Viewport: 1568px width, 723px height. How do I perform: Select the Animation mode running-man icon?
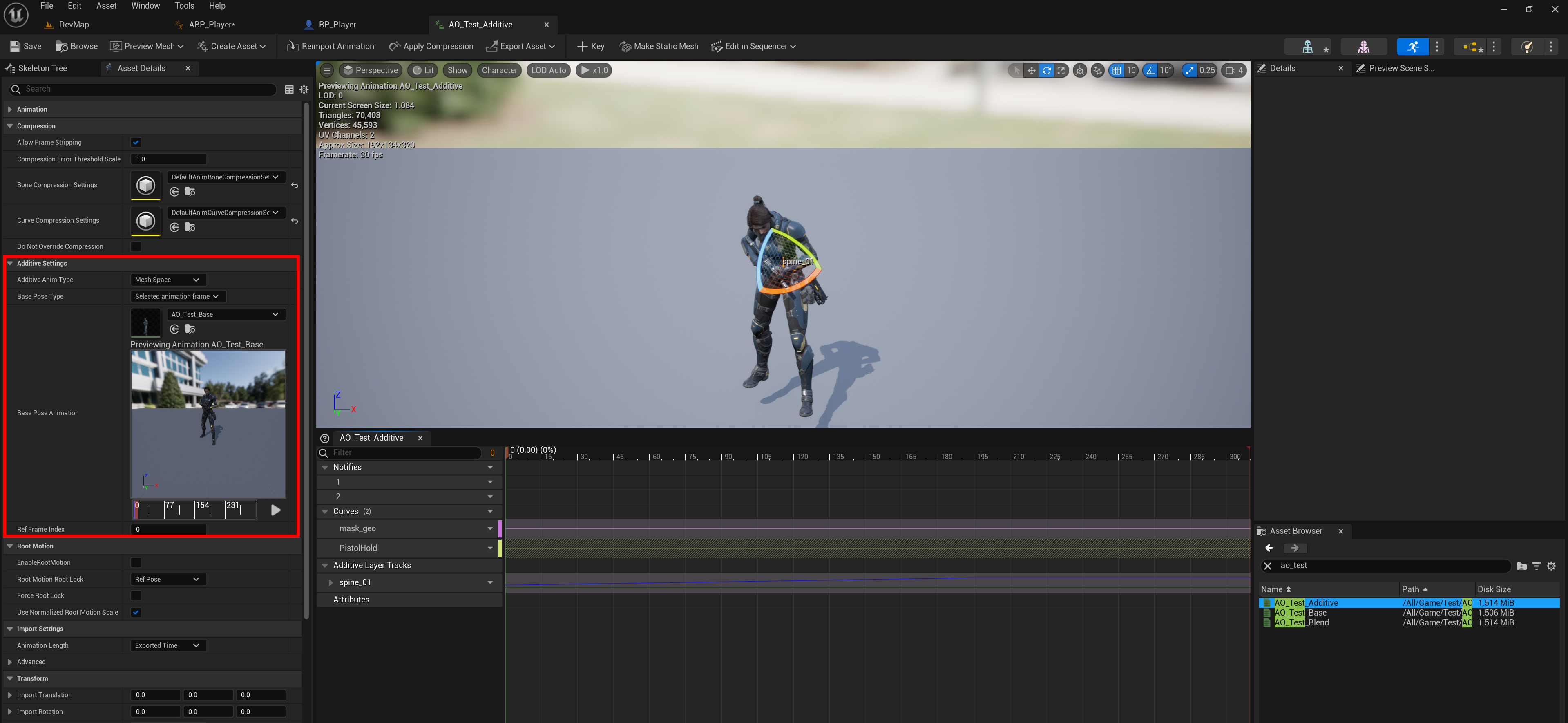1413,46
